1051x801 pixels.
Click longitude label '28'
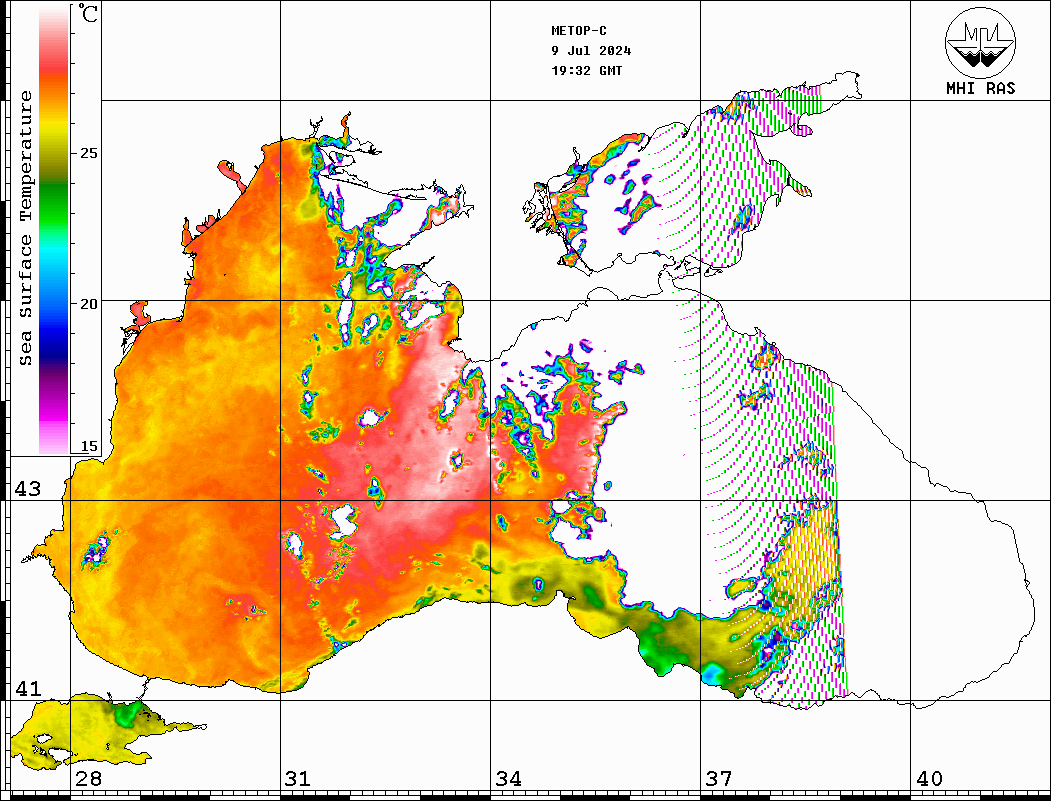click(x=88, y=778)
